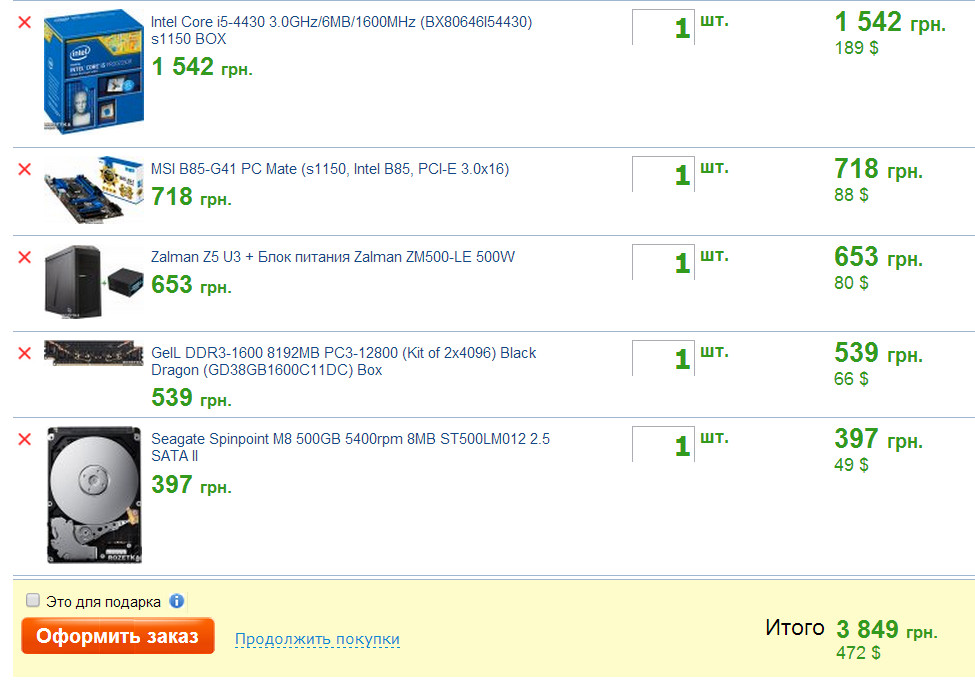This screenshot has width=975, height=682.
Task: Click the Оформить заказ button
Action: pyautogui.click(x=118, y=636)
